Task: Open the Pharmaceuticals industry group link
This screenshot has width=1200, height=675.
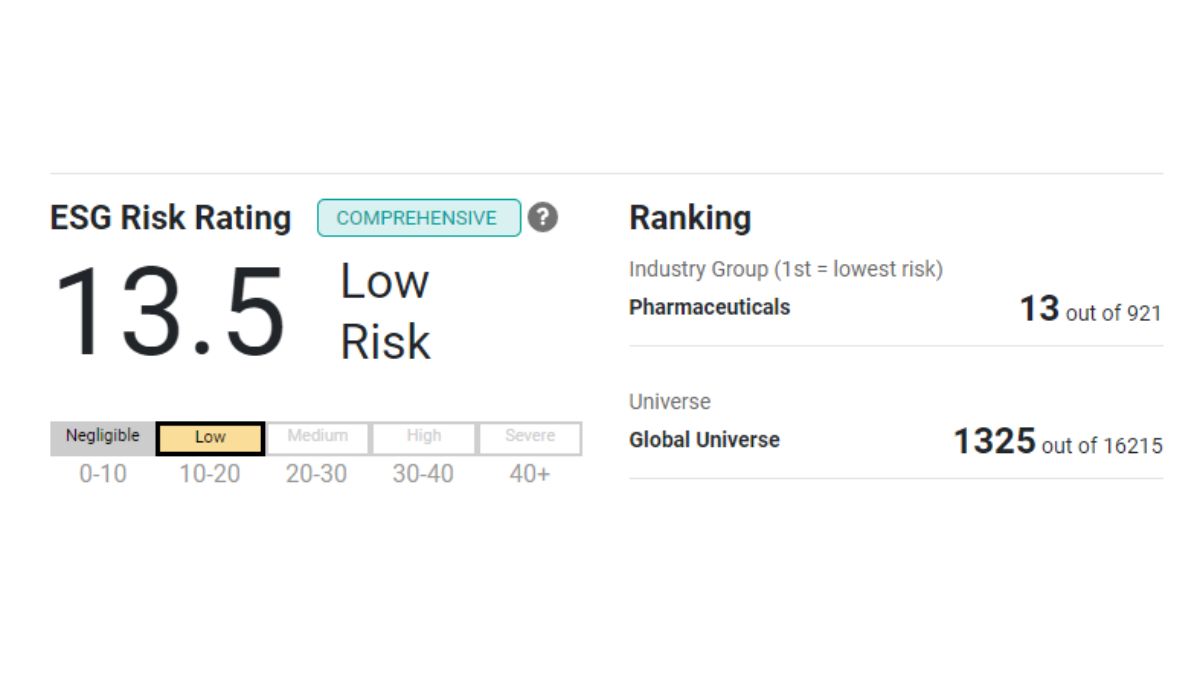Action: [x=709, y=307]
